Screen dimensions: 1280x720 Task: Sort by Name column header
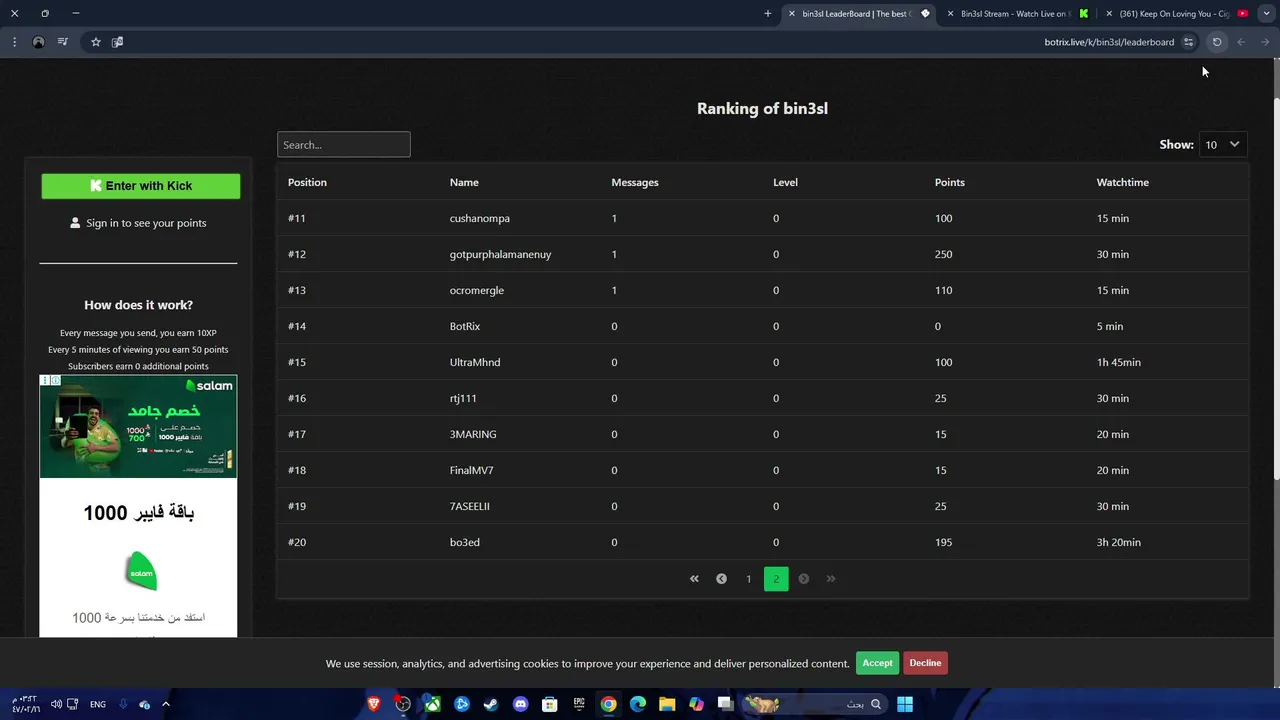coord(464,182)
